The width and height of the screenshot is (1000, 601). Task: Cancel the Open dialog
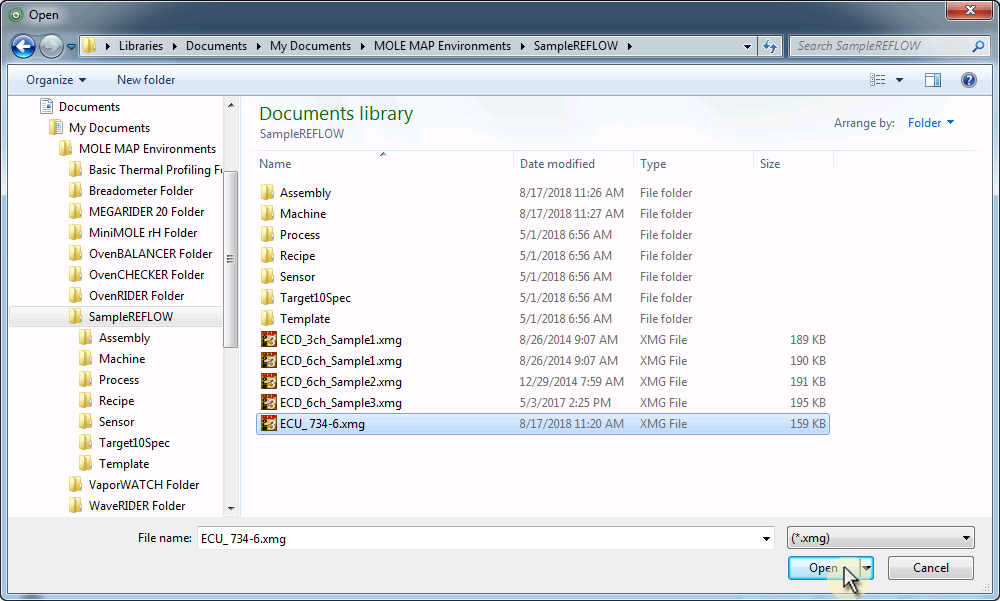point(930,568)
